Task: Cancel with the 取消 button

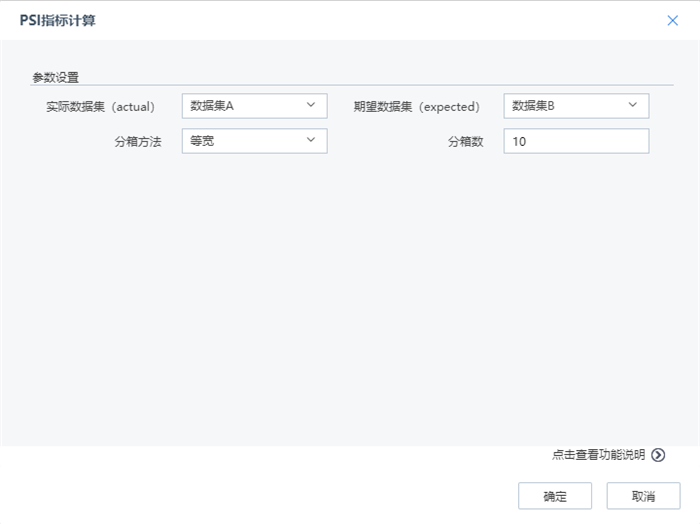Action: [643, 496]
